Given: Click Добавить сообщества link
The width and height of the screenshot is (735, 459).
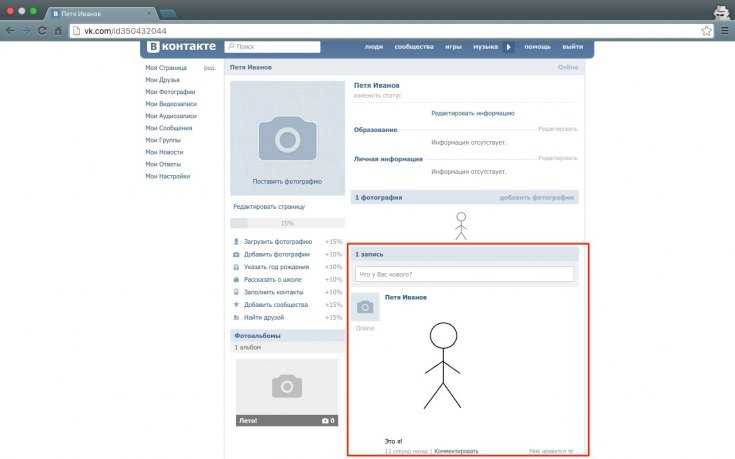Looking at the screenshot, I should 276,305.
